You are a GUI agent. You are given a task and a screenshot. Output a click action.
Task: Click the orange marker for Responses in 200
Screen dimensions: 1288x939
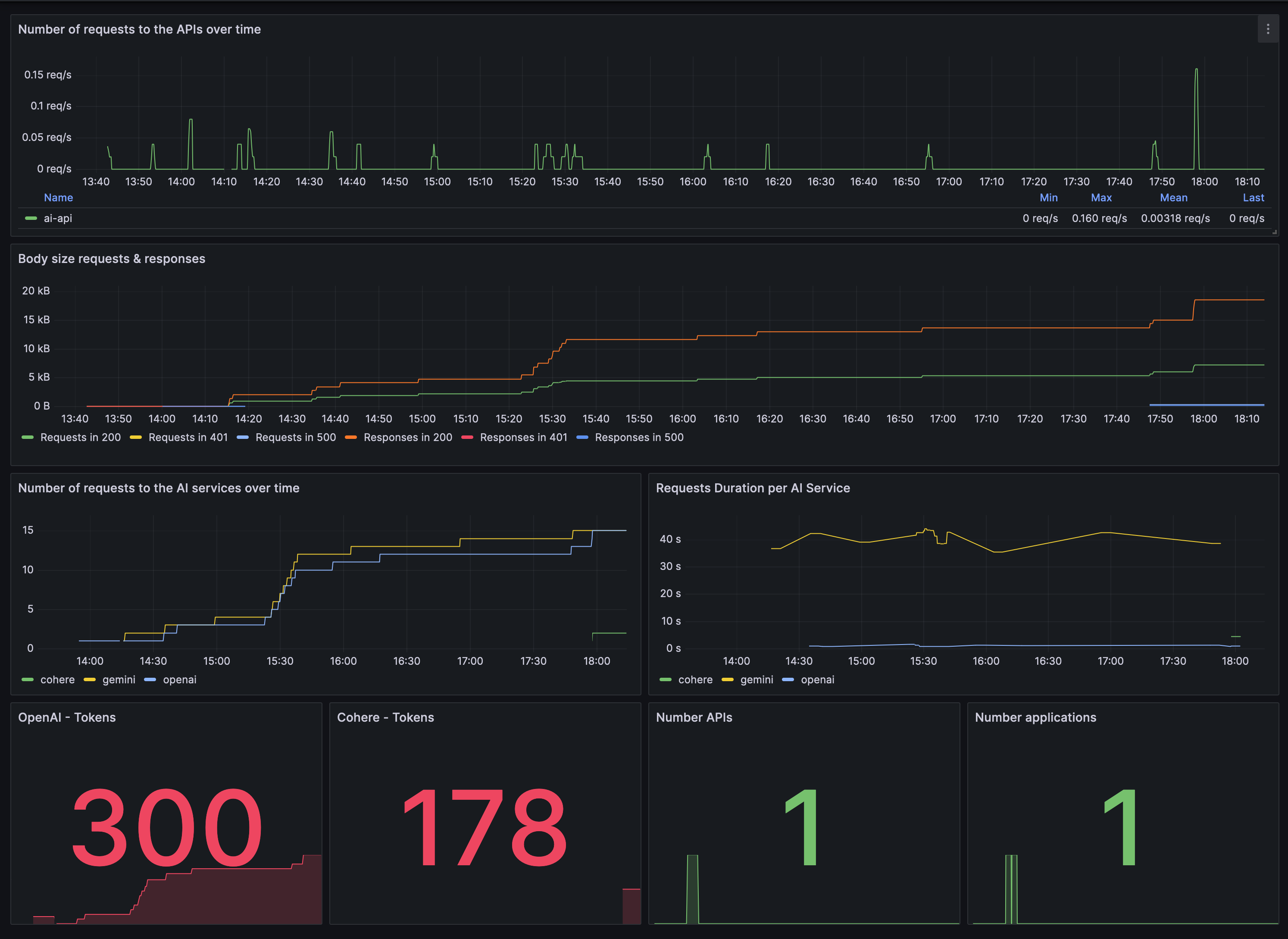pyautogui.click(x=351, y=438)
